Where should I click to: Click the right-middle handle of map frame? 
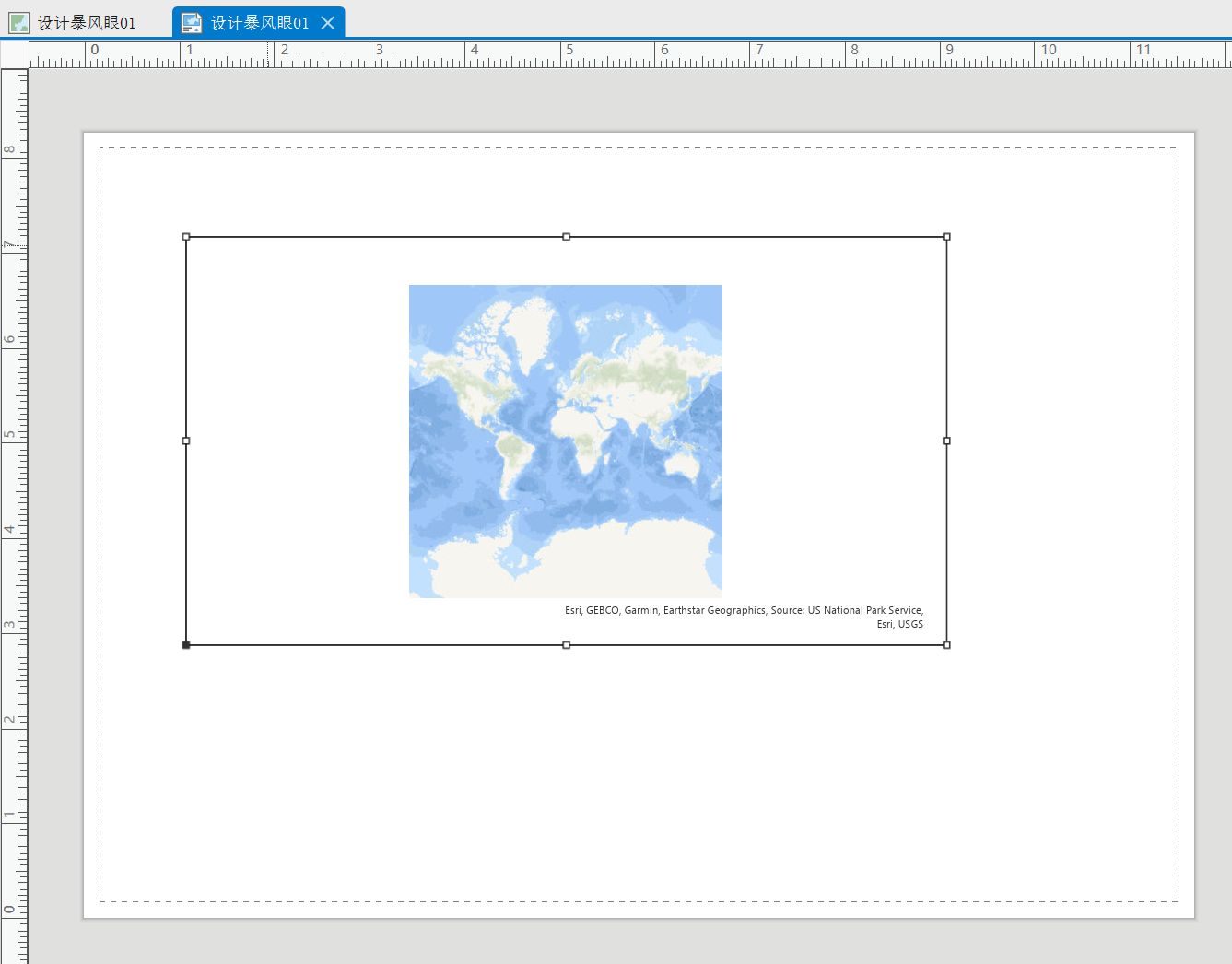click(946, 441)
